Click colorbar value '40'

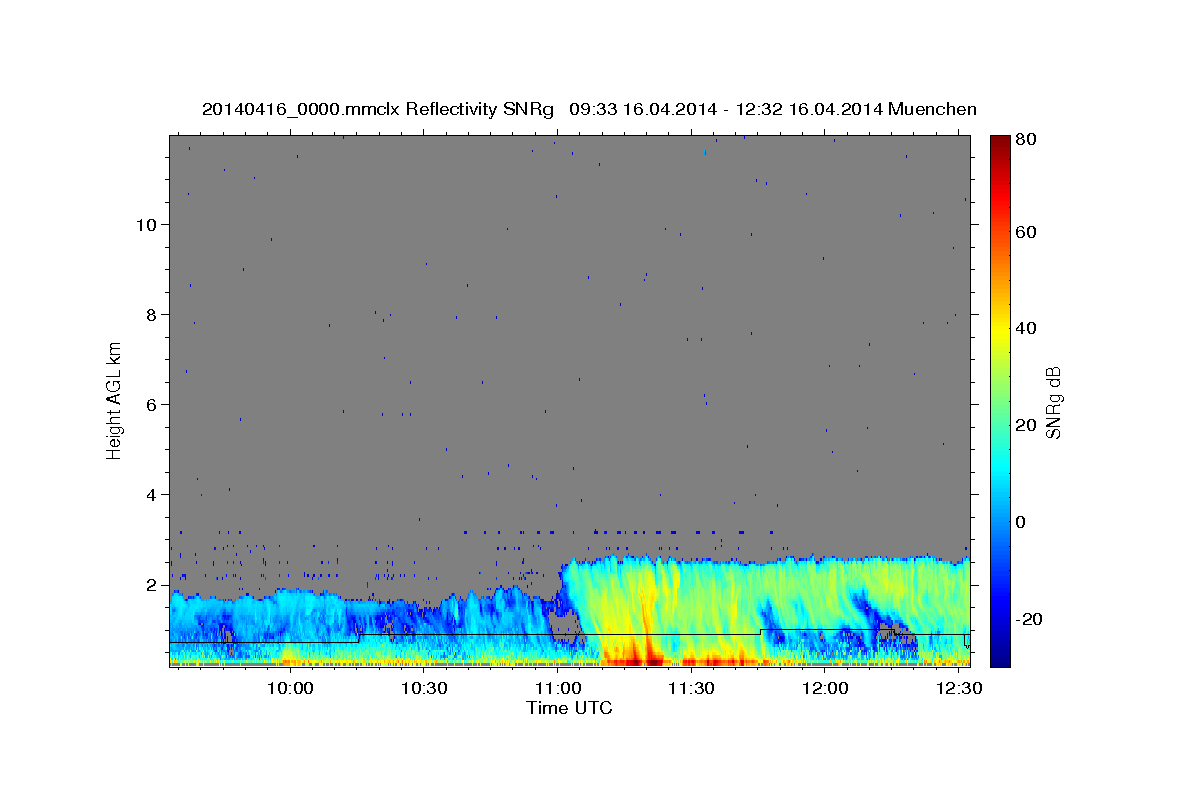coord(1025,328)
